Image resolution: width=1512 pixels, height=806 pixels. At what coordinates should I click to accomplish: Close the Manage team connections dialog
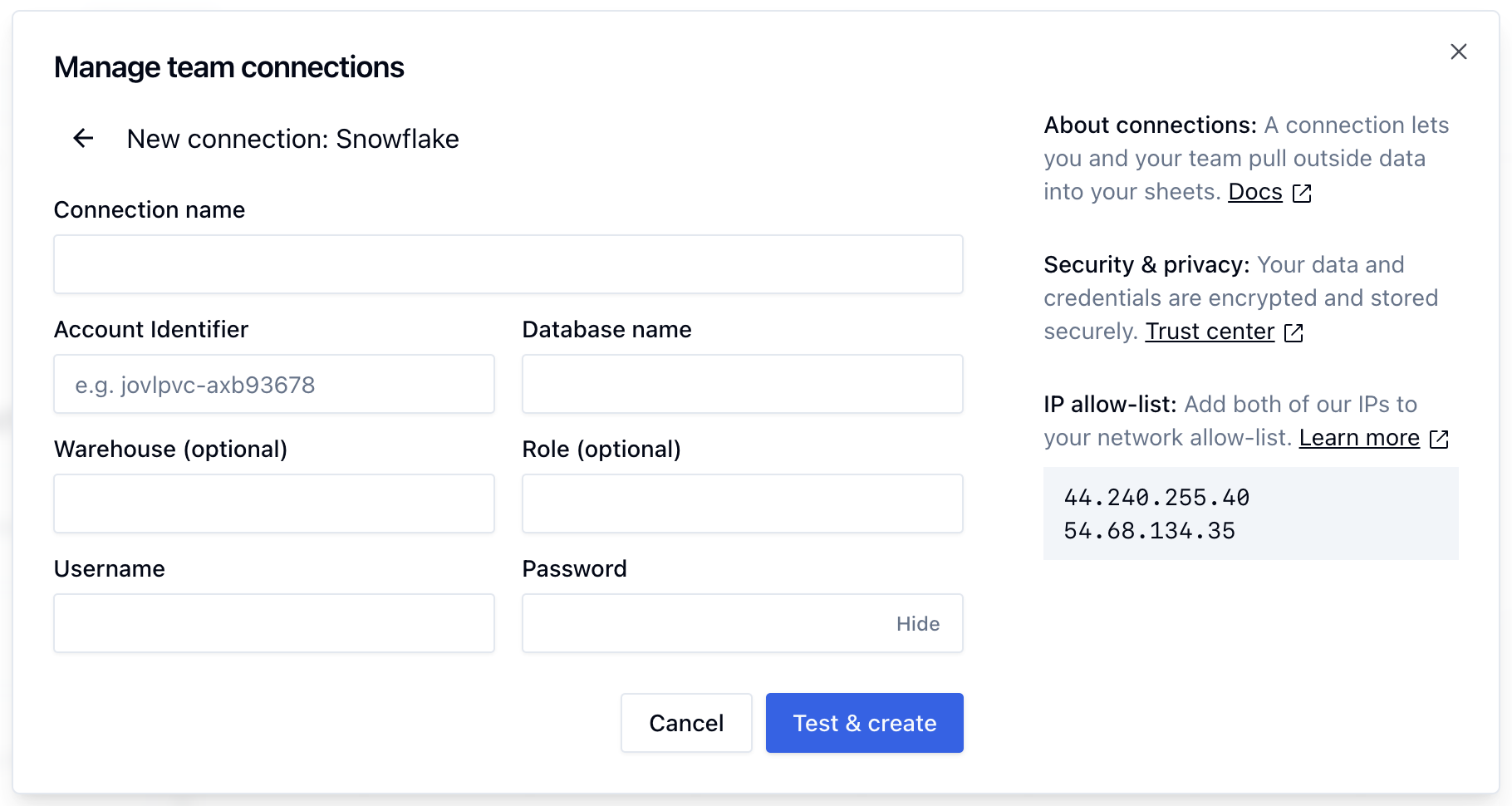coord(1458,52)
